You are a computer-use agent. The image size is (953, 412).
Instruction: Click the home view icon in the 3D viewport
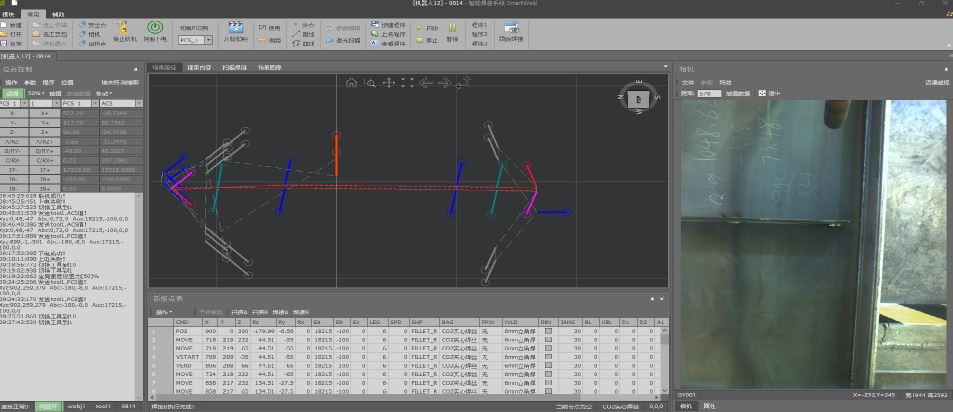tap(351, 84)
